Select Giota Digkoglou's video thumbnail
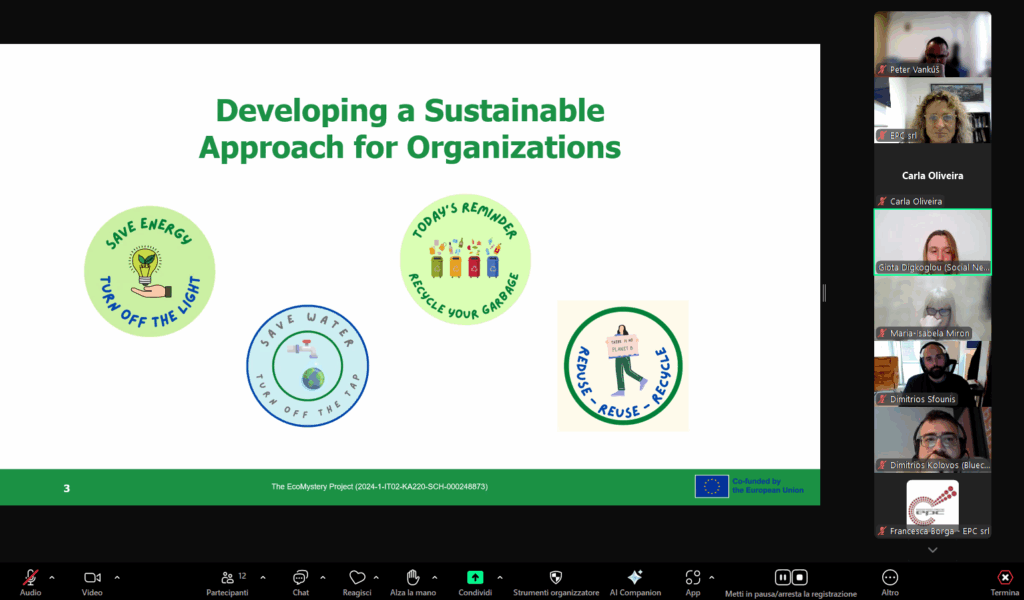This screenshot has width=1024, height=600. (932, 240)
